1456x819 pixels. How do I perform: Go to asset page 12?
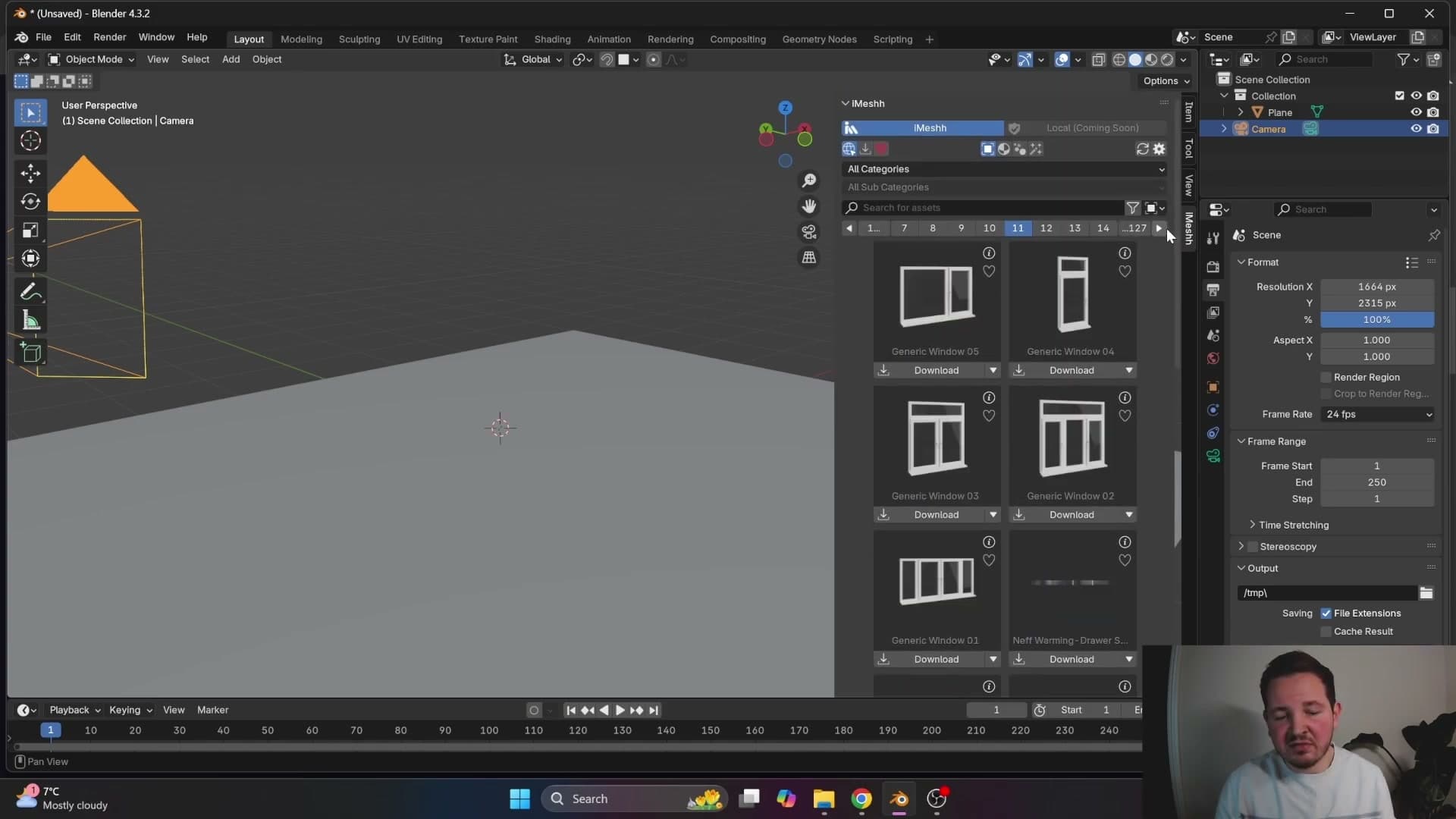(x=1046, y=228)
